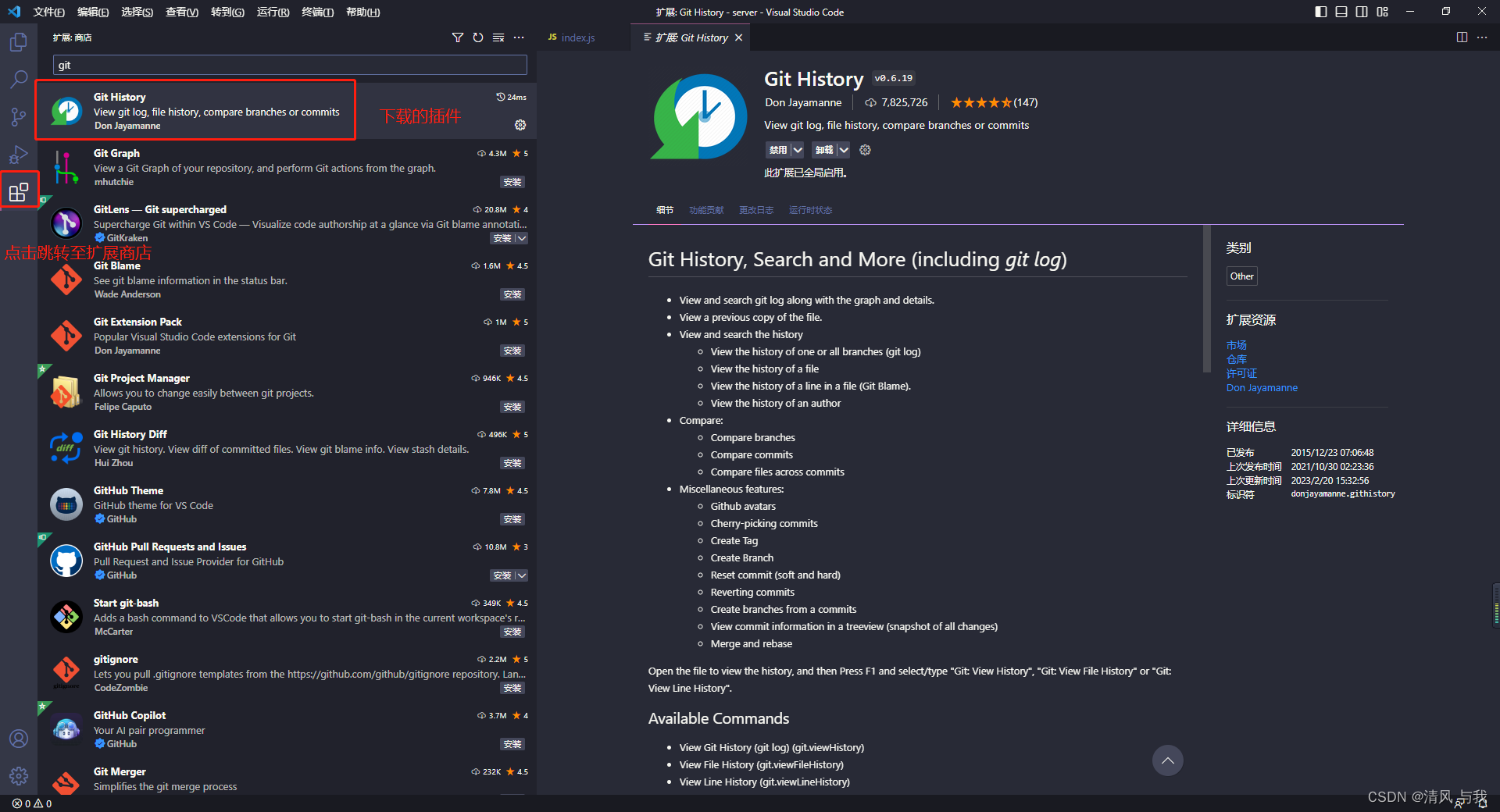Select the 细节 details tab
1500x812 pixels.
pos(665,210)
